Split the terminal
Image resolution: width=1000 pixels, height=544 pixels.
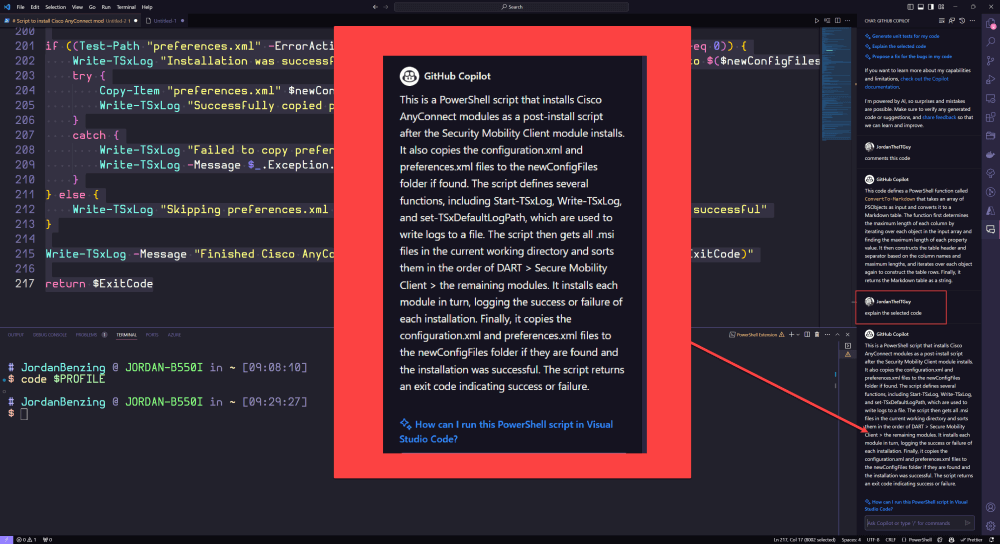[x=807, y=334]
